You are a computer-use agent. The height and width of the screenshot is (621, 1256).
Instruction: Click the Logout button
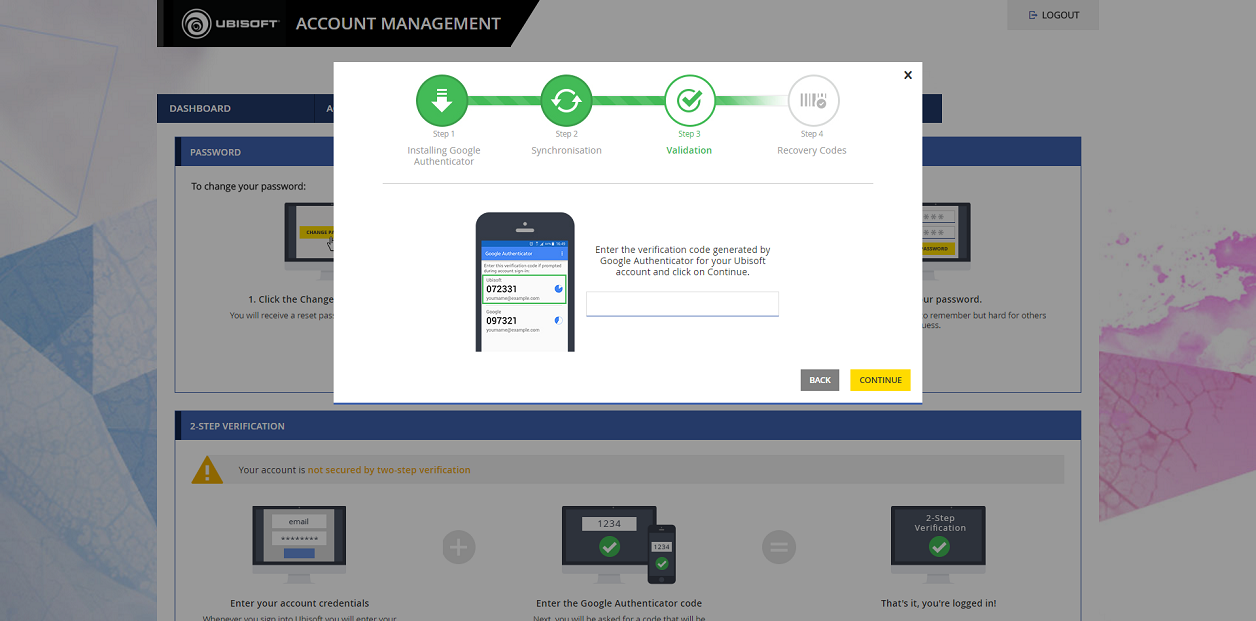click(1053, 15)
